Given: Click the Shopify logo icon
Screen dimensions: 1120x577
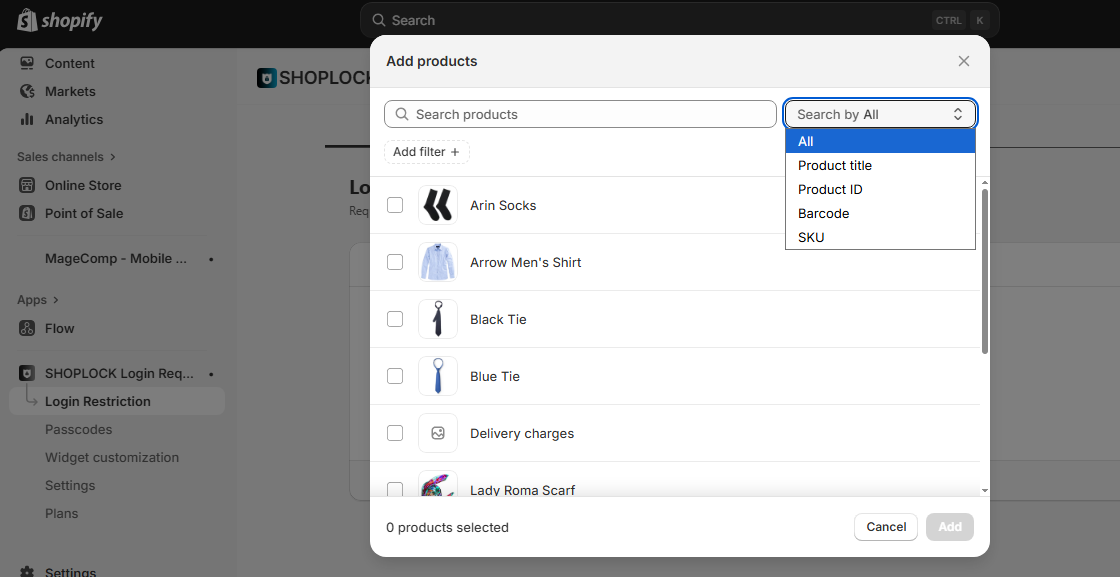Looking at the screenshot, I should point(27,20).
